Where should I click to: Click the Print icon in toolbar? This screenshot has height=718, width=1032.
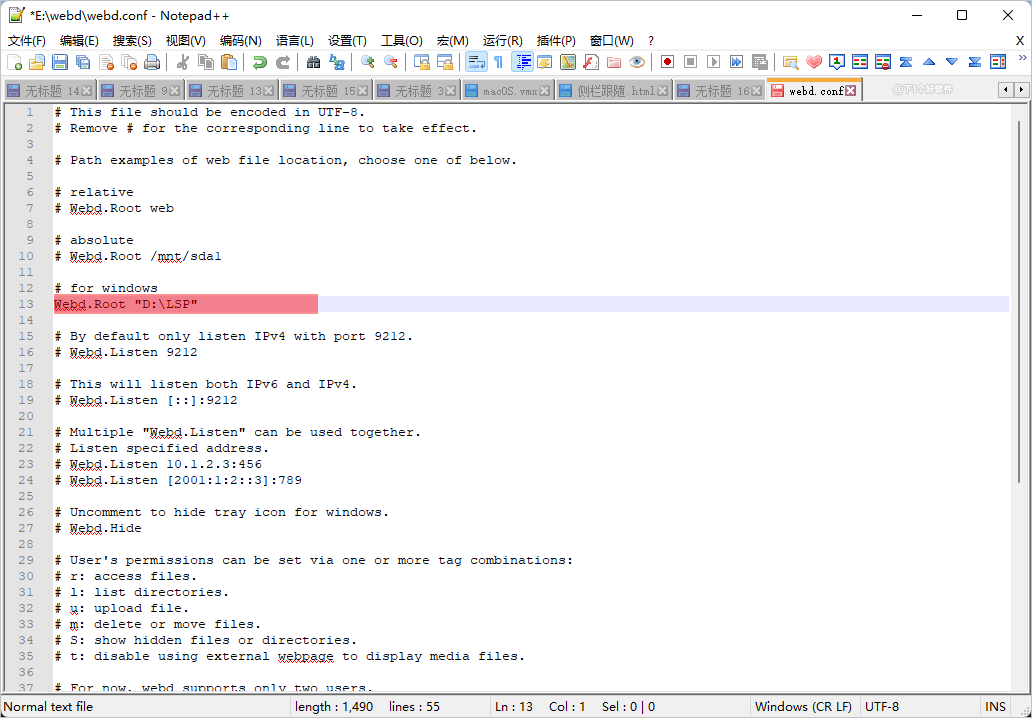click(x=152, y=63)
